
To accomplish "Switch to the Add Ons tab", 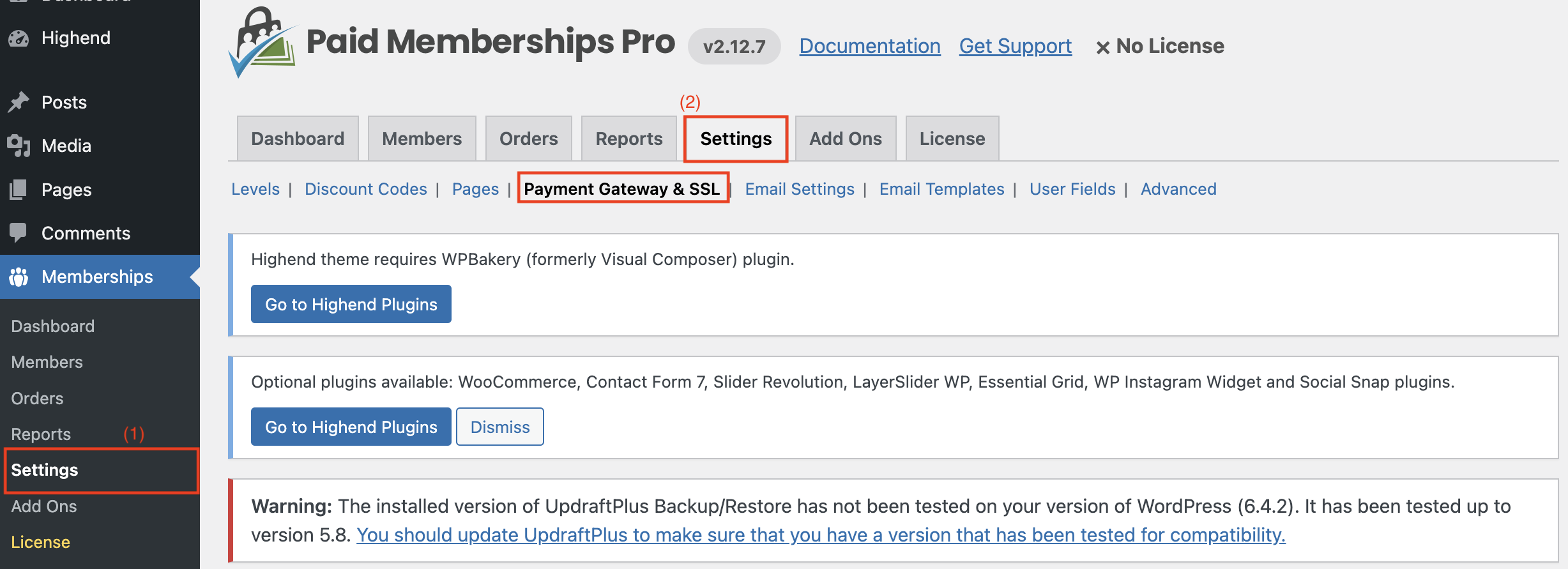I will click(x=845, y=139).
